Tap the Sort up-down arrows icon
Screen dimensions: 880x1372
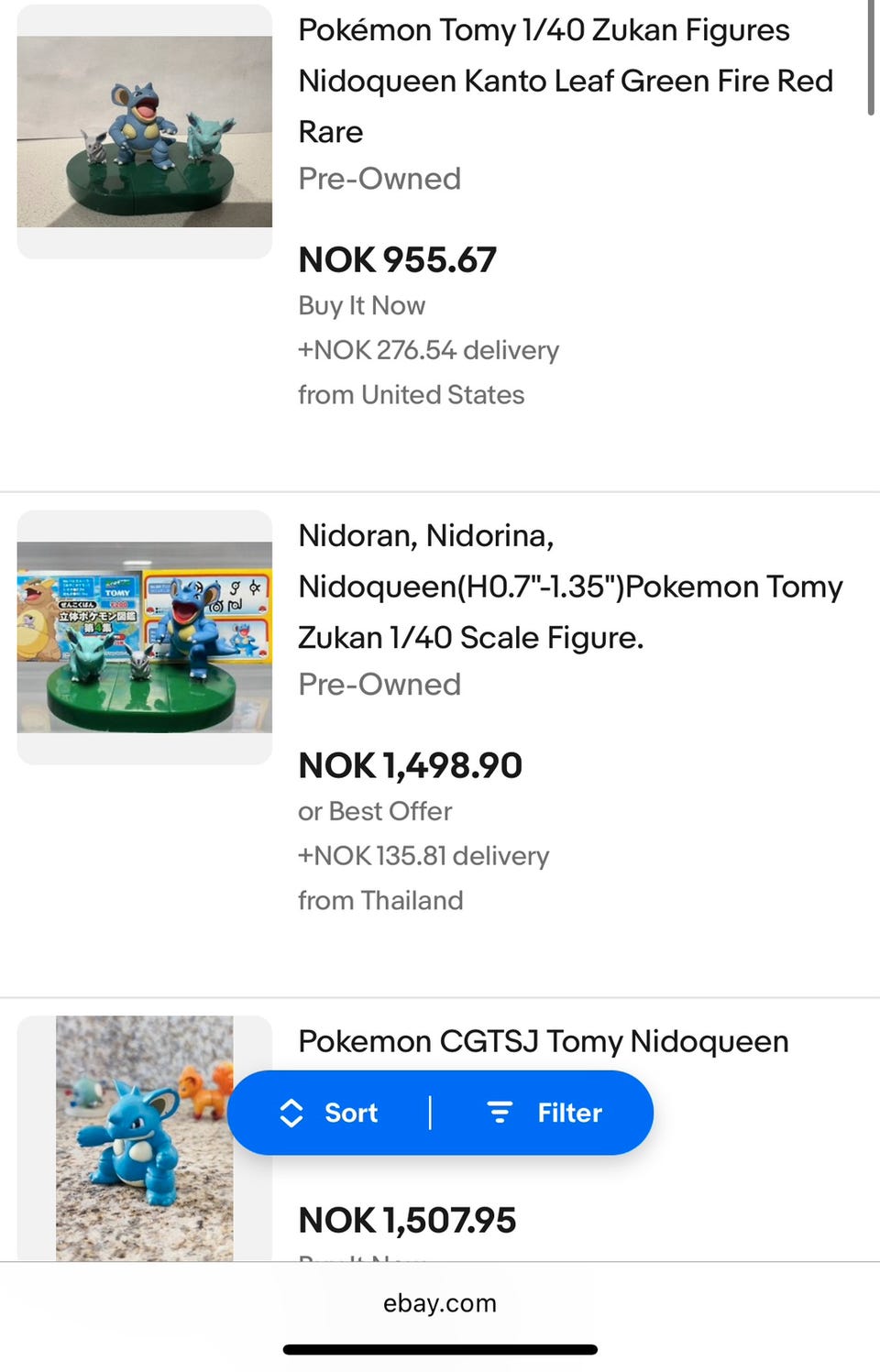click(291, 1113)
